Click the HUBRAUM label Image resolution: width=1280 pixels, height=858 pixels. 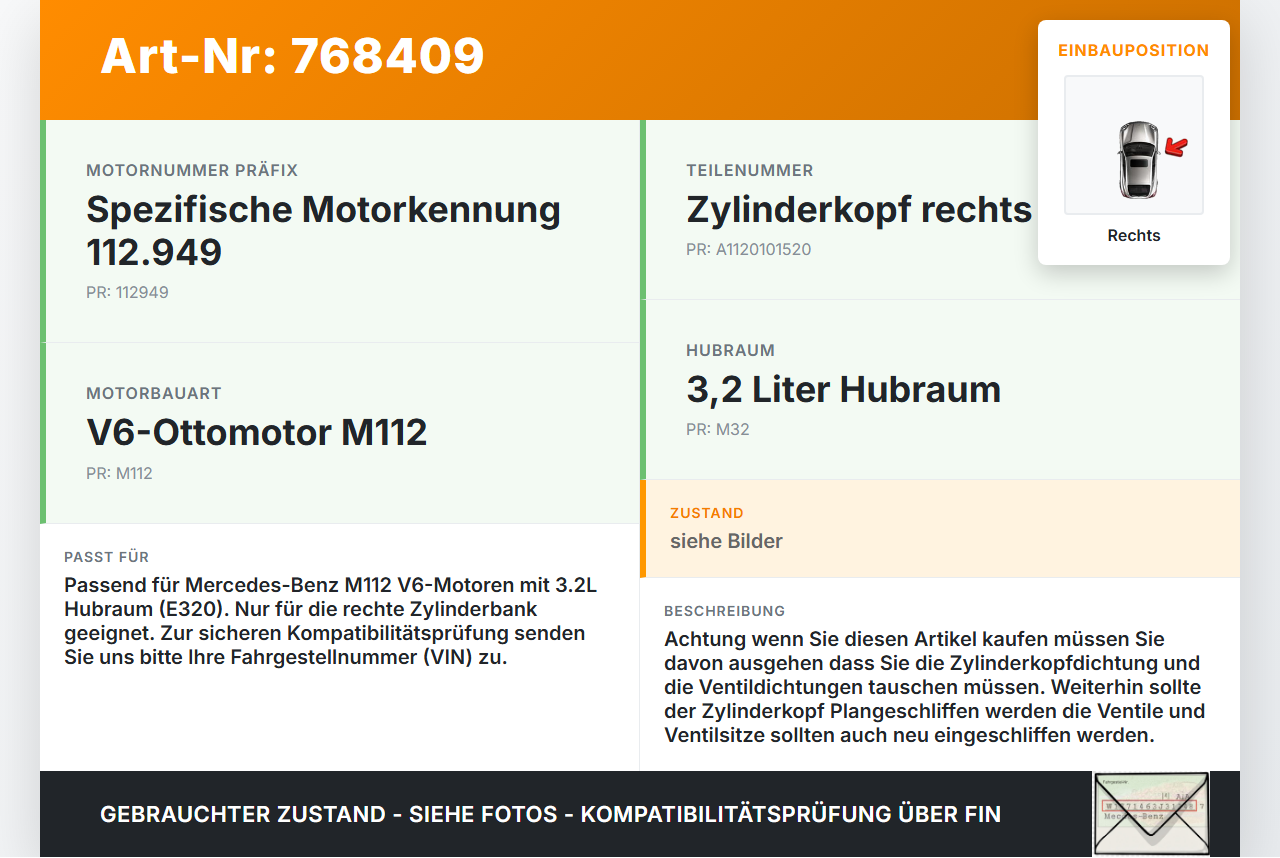pos(731,350)
